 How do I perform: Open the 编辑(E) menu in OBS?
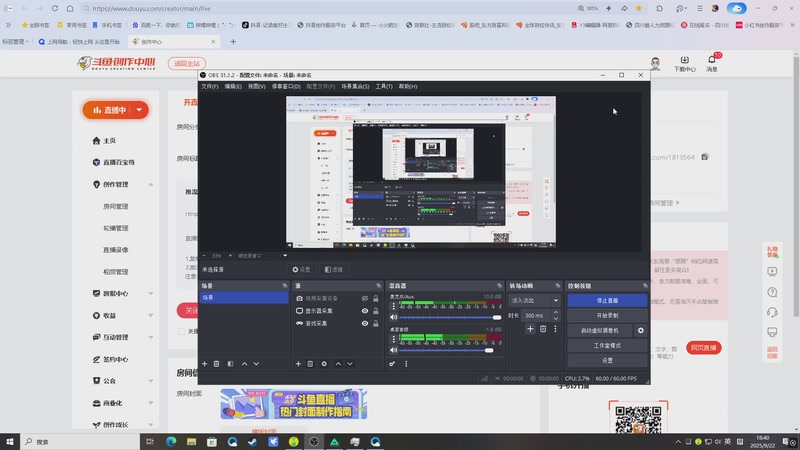coord(233,87)
